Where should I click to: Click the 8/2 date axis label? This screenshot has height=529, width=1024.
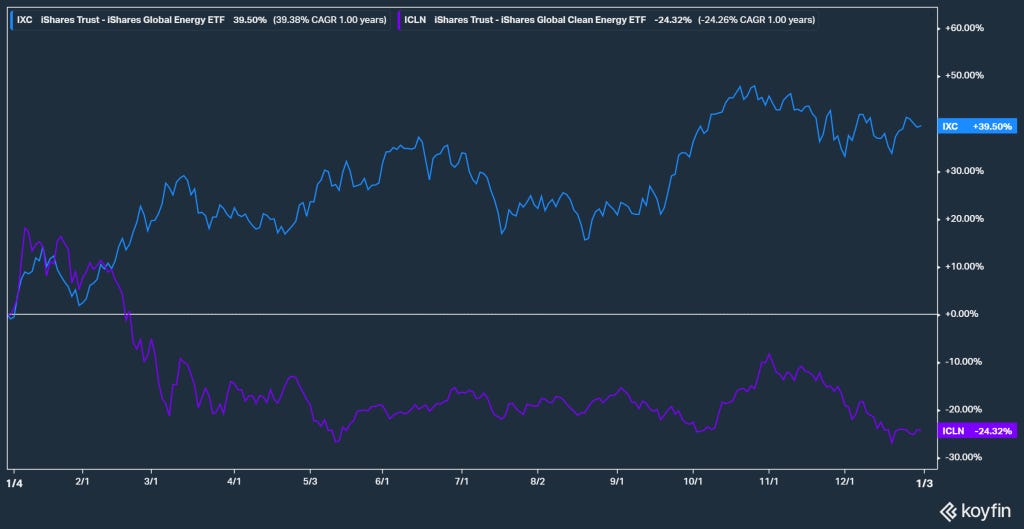tap(537, 482)
